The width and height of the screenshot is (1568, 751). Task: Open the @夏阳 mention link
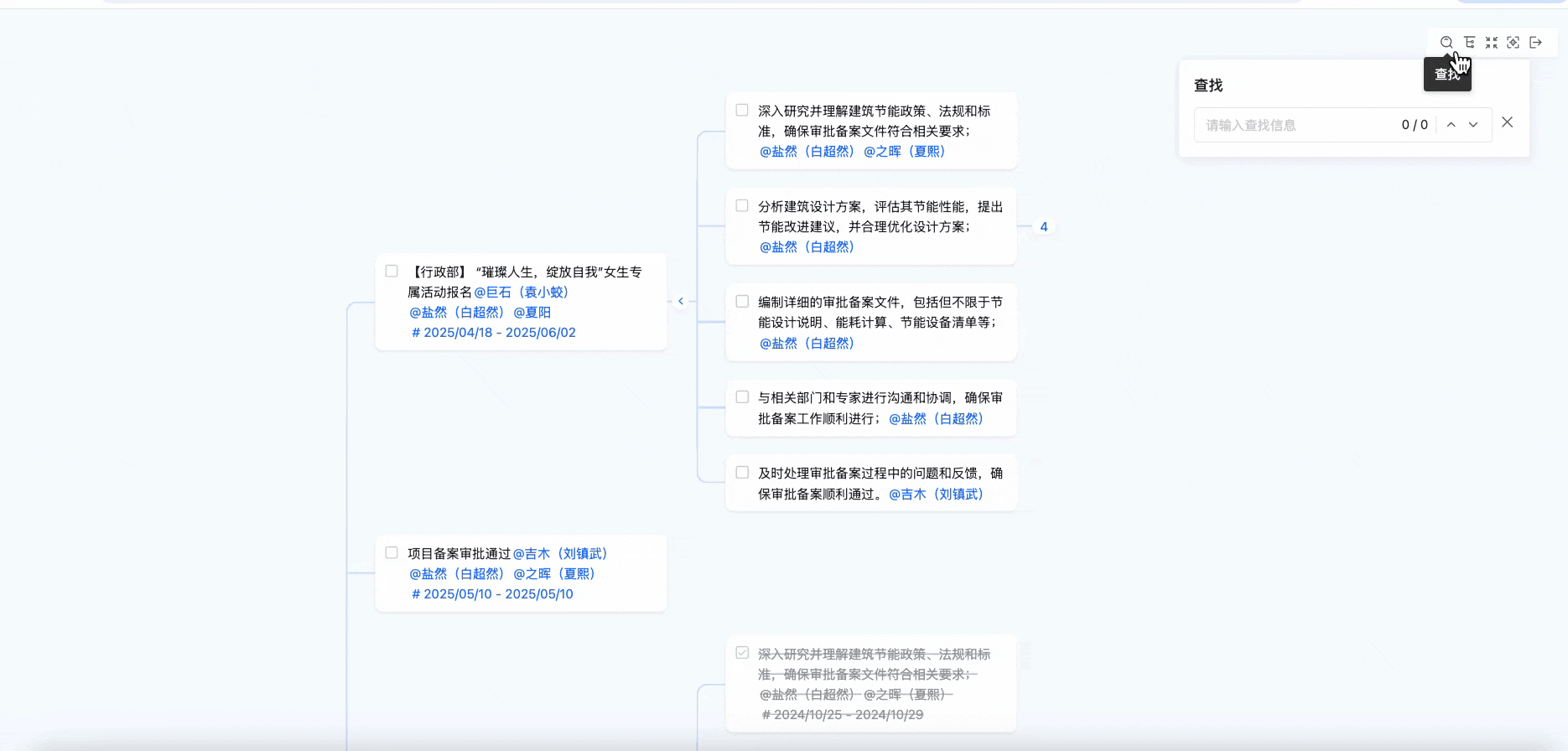point(532,312)
